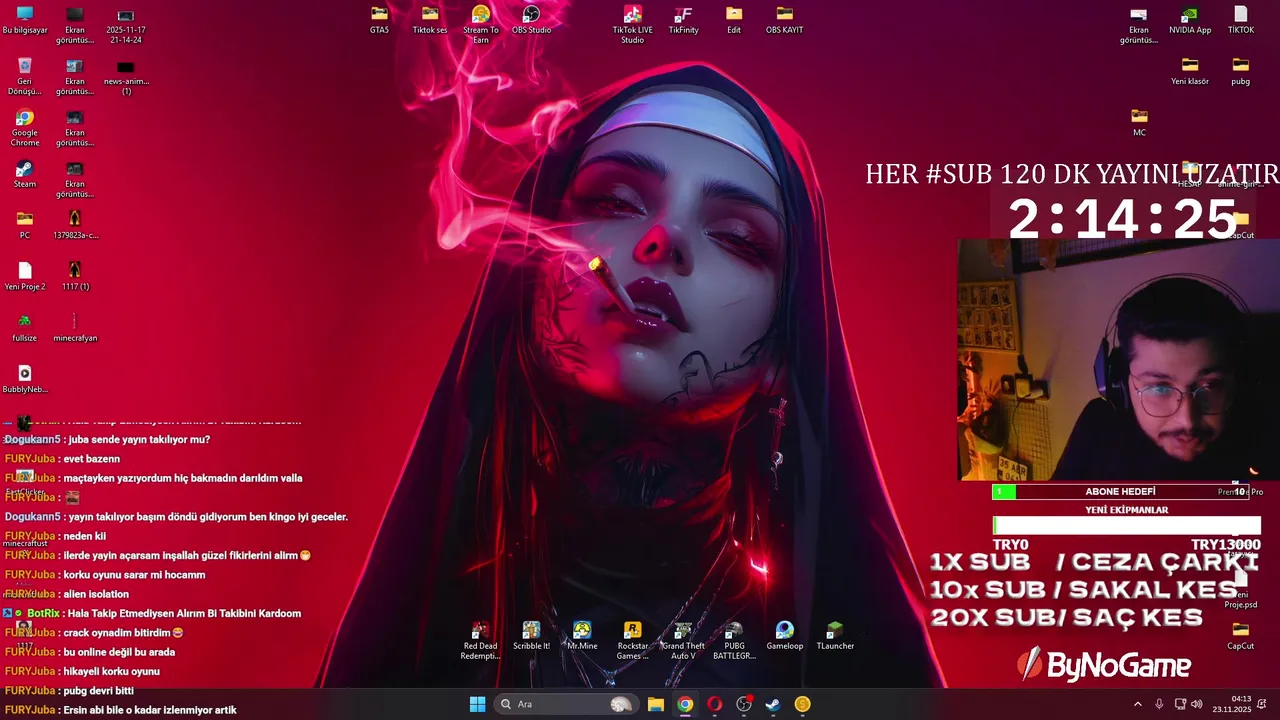Open the Bu bilgisayar desktop icon
Screen dimensions: 1280x720
(x=25, y=20)
